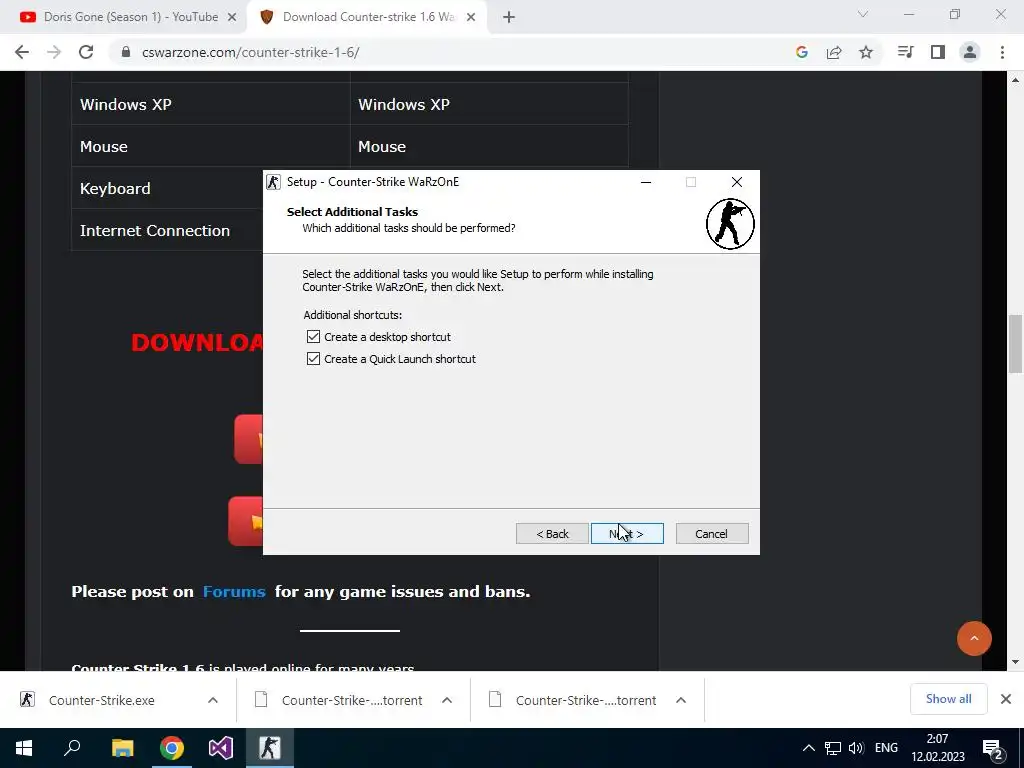Viewport: 1024px width, 768px height.
Task: Open Windows taskbar search
Action: point(72,748)
